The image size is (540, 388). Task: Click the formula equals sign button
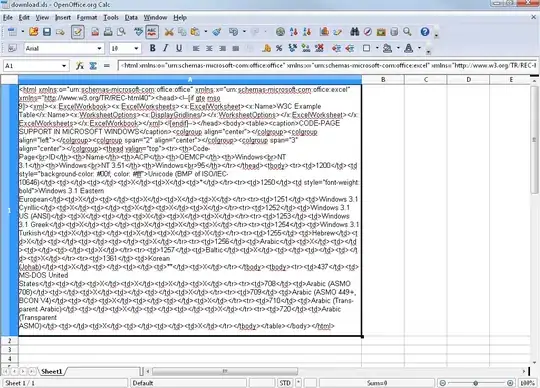pos(106,65)
